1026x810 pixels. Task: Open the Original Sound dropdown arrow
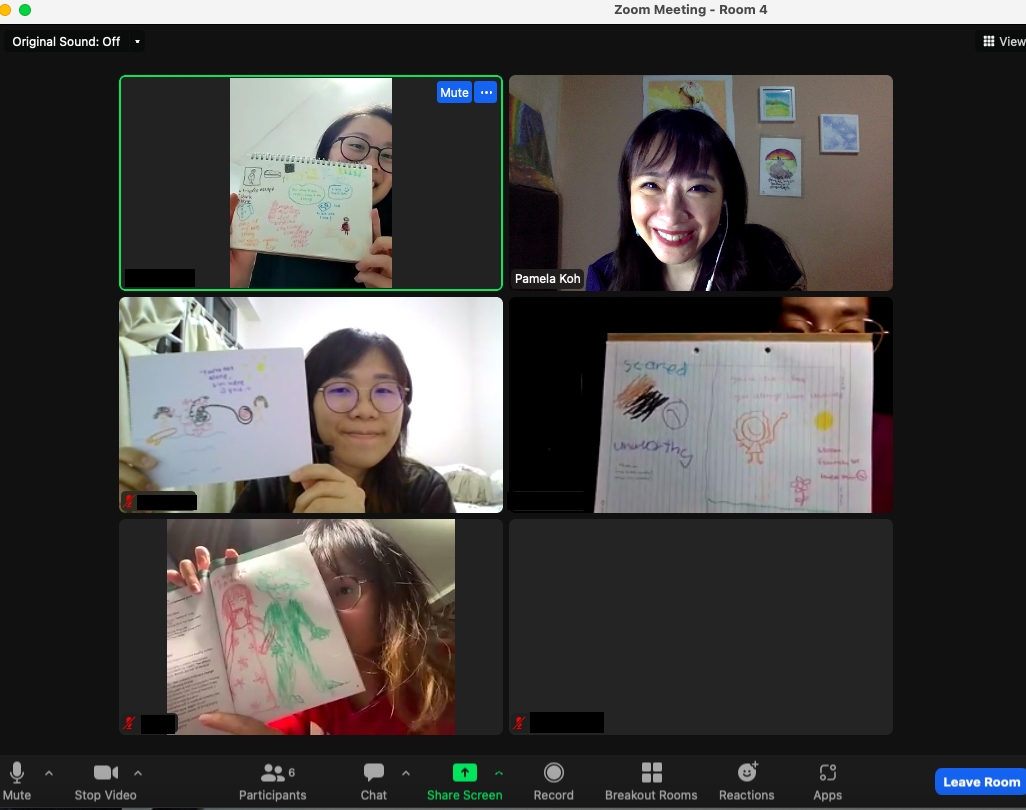[x=137, y=42]
